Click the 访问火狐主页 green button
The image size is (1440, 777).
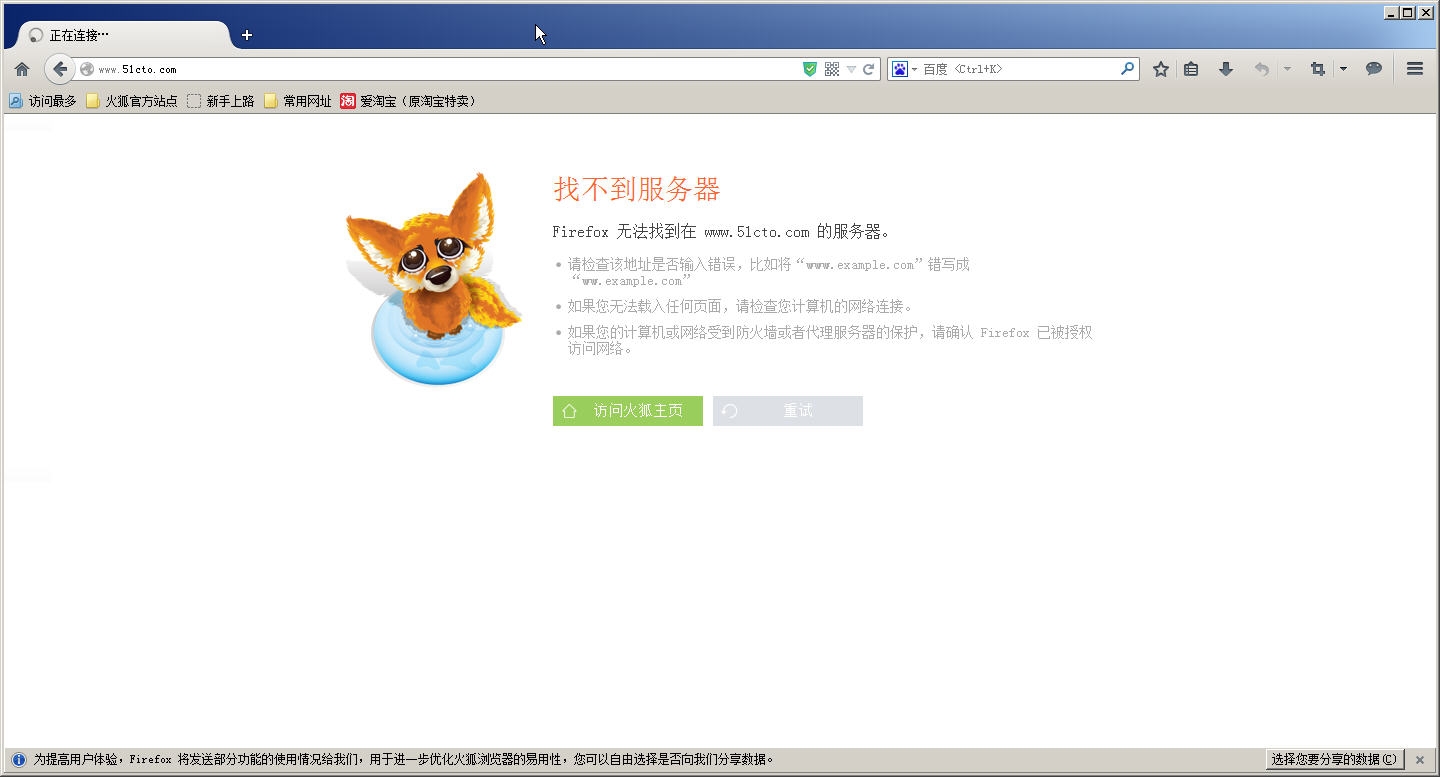coord(628,411)
